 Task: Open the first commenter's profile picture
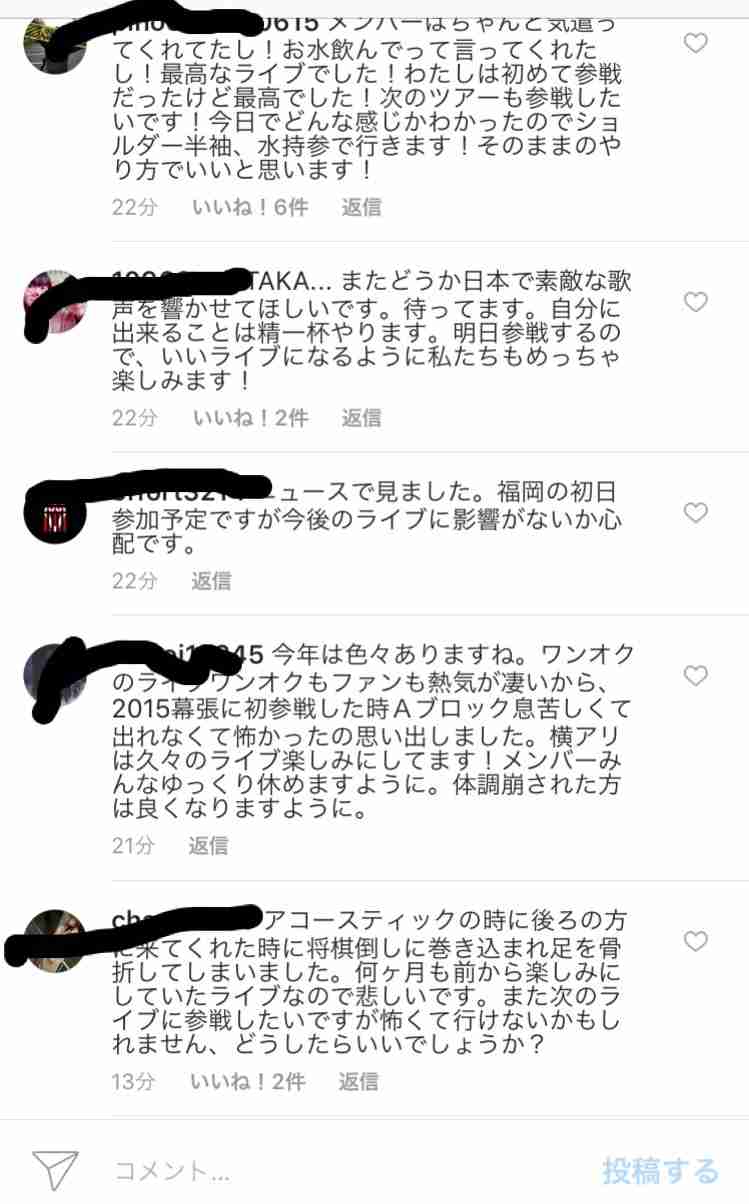(x=53, y=42)
